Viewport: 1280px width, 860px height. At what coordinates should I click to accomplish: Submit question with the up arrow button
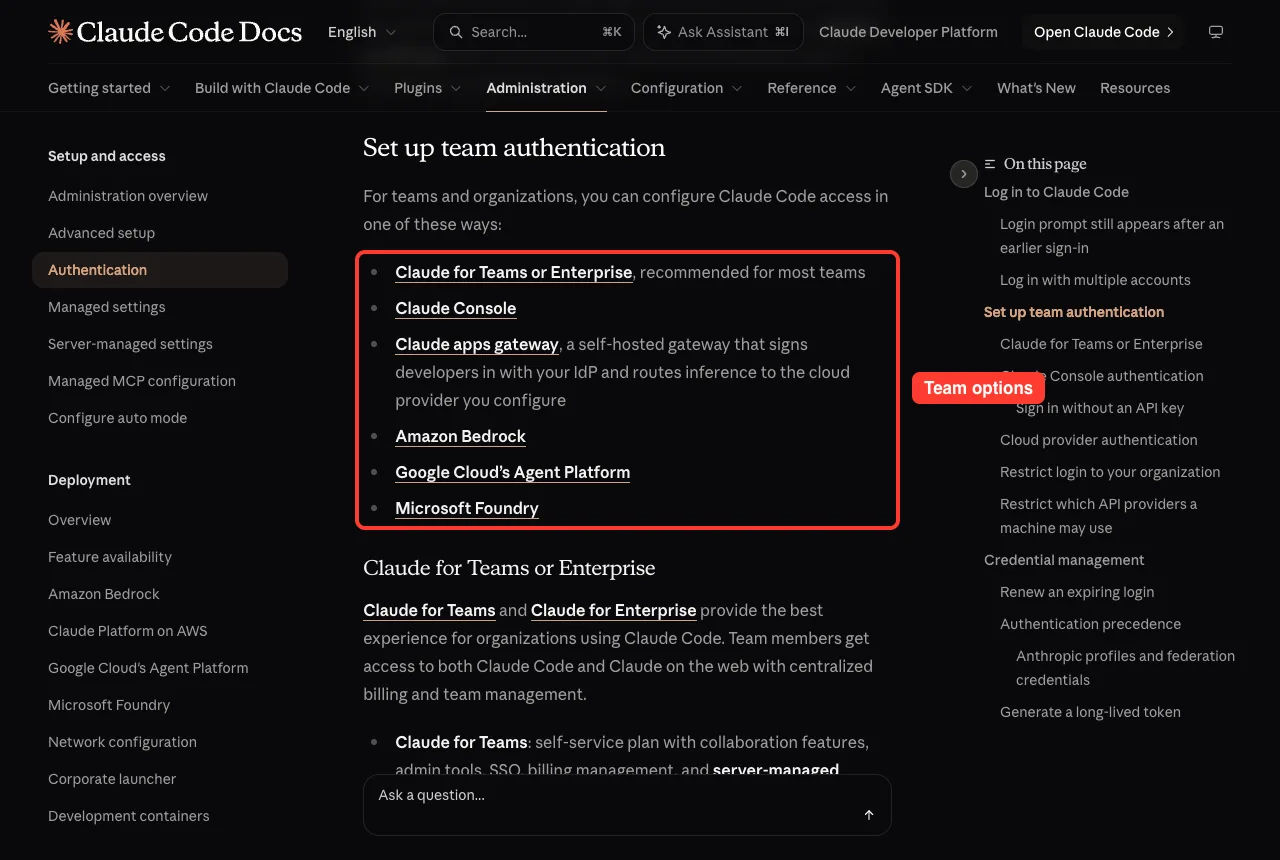tap(869, 815)
